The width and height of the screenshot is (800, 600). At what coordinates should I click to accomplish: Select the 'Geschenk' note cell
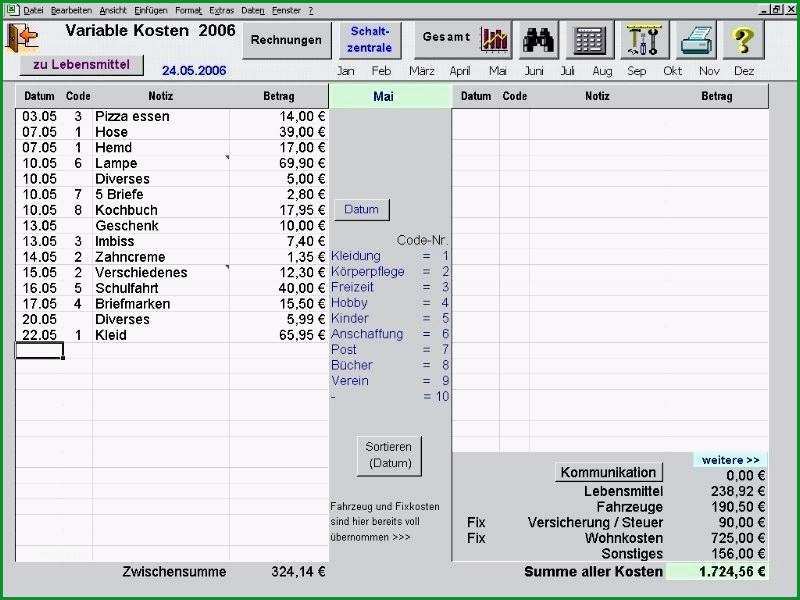pos(161,226)
